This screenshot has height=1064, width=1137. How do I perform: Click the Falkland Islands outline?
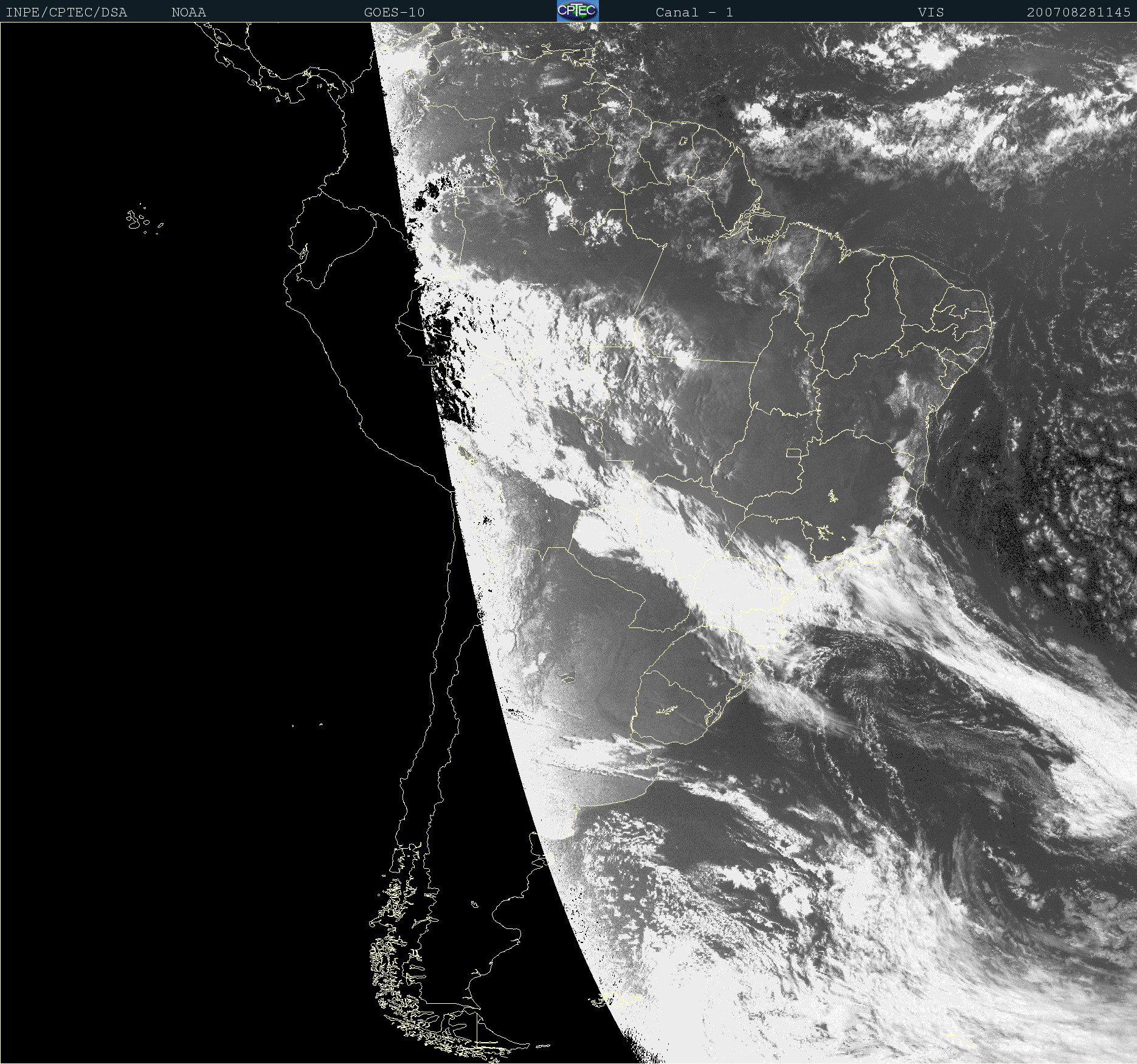coord(617,999)
